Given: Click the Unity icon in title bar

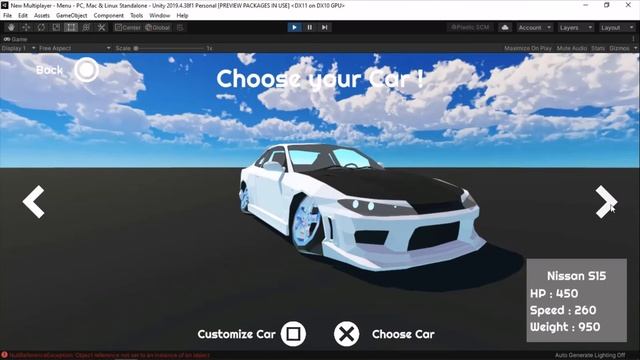Looking at the screenshot, I should tap(5, 5).
